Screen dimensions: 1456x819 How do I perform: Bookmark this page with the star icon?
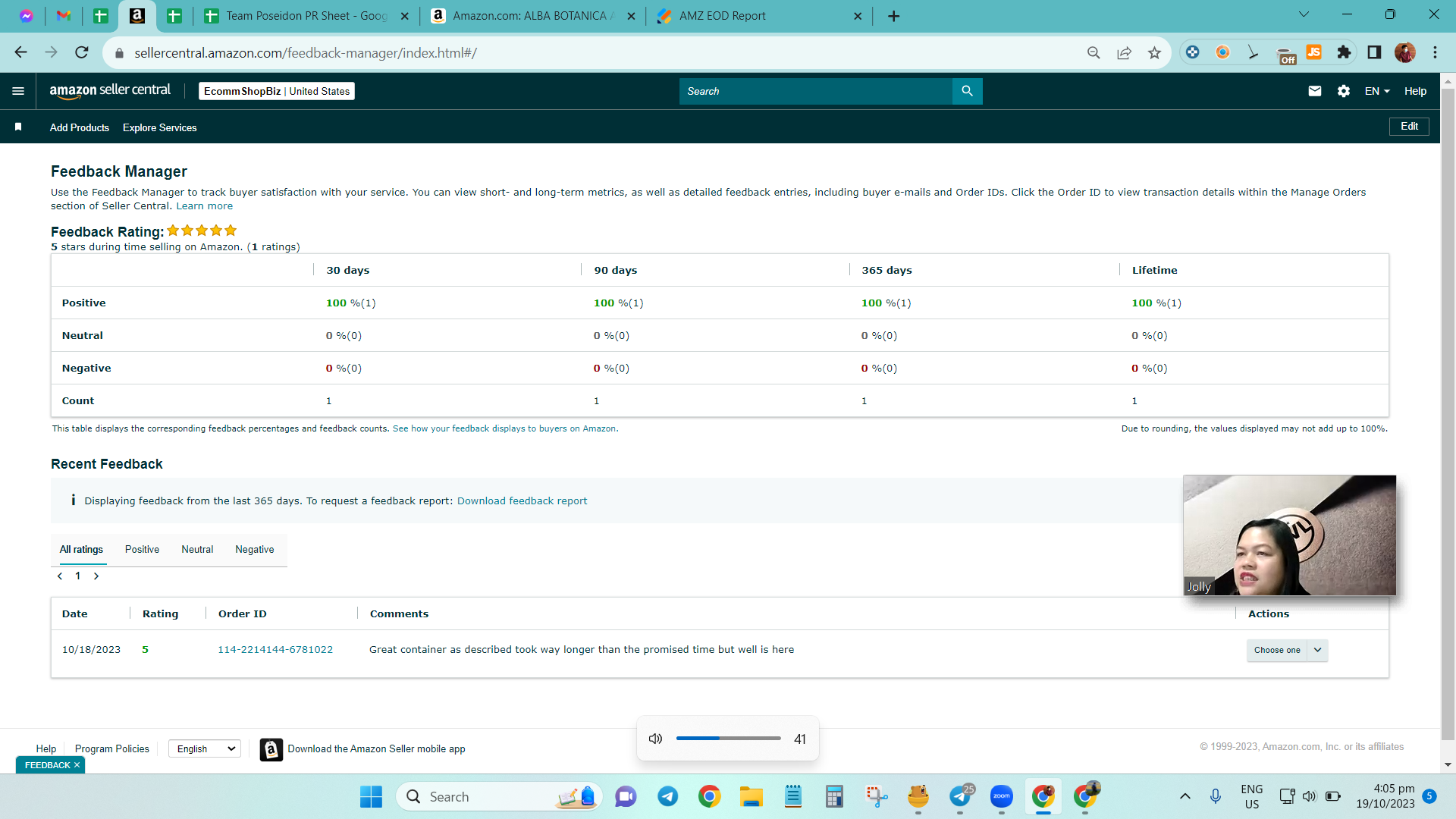(x=1154, y=52)
